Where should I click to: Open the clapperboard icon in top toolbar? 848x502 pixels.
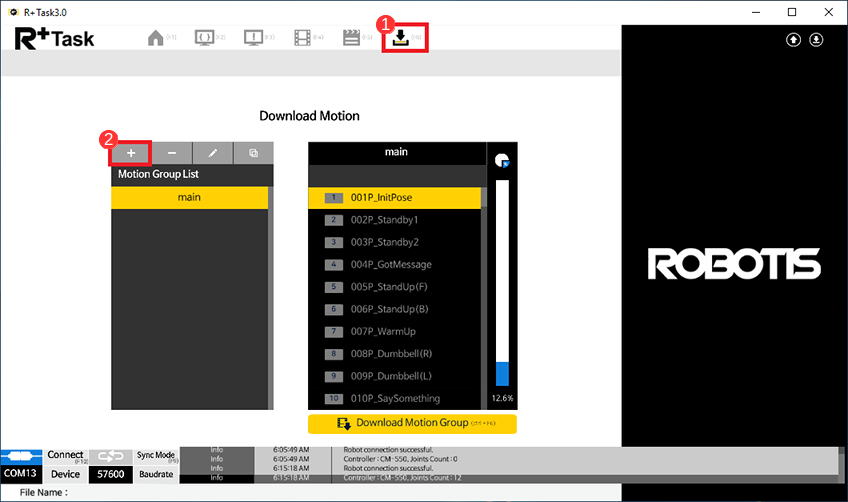[x=351, y=38]
